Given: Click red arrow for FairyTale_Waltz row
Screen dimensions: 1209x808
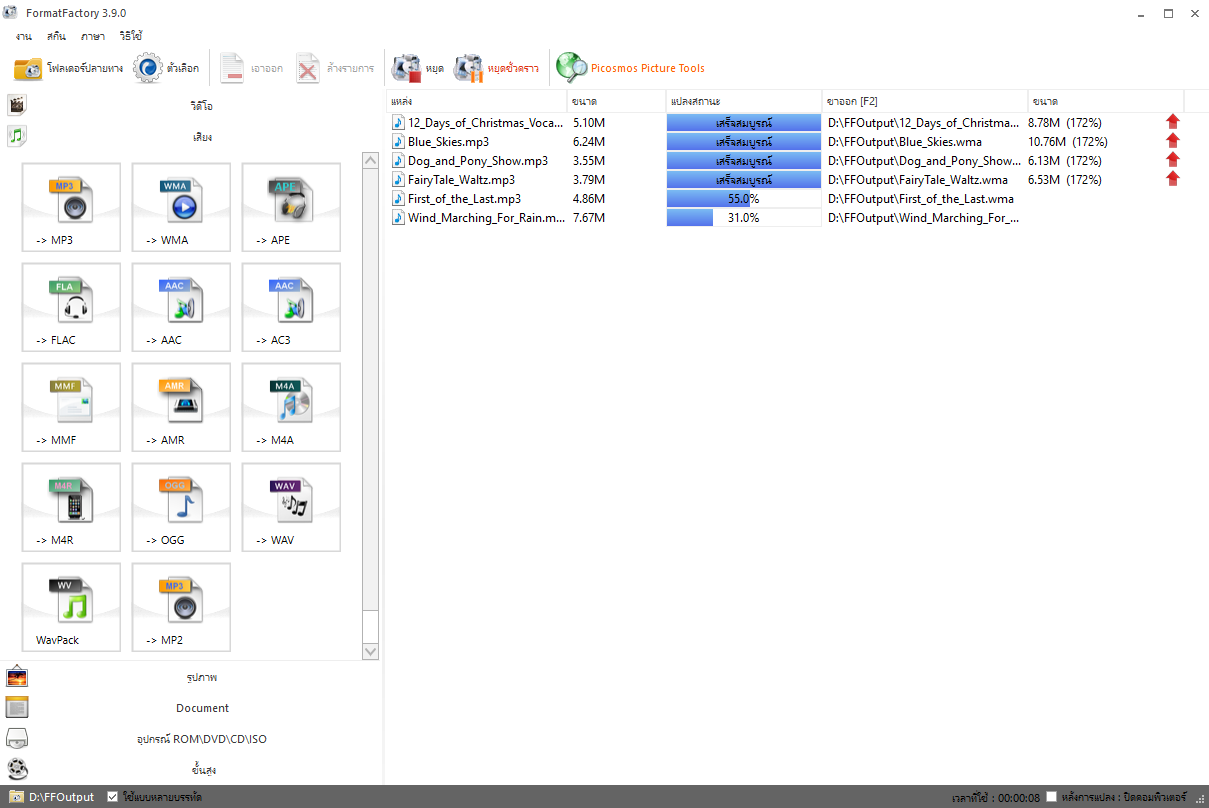Looking at the screenshot, I should (1173, 179).
